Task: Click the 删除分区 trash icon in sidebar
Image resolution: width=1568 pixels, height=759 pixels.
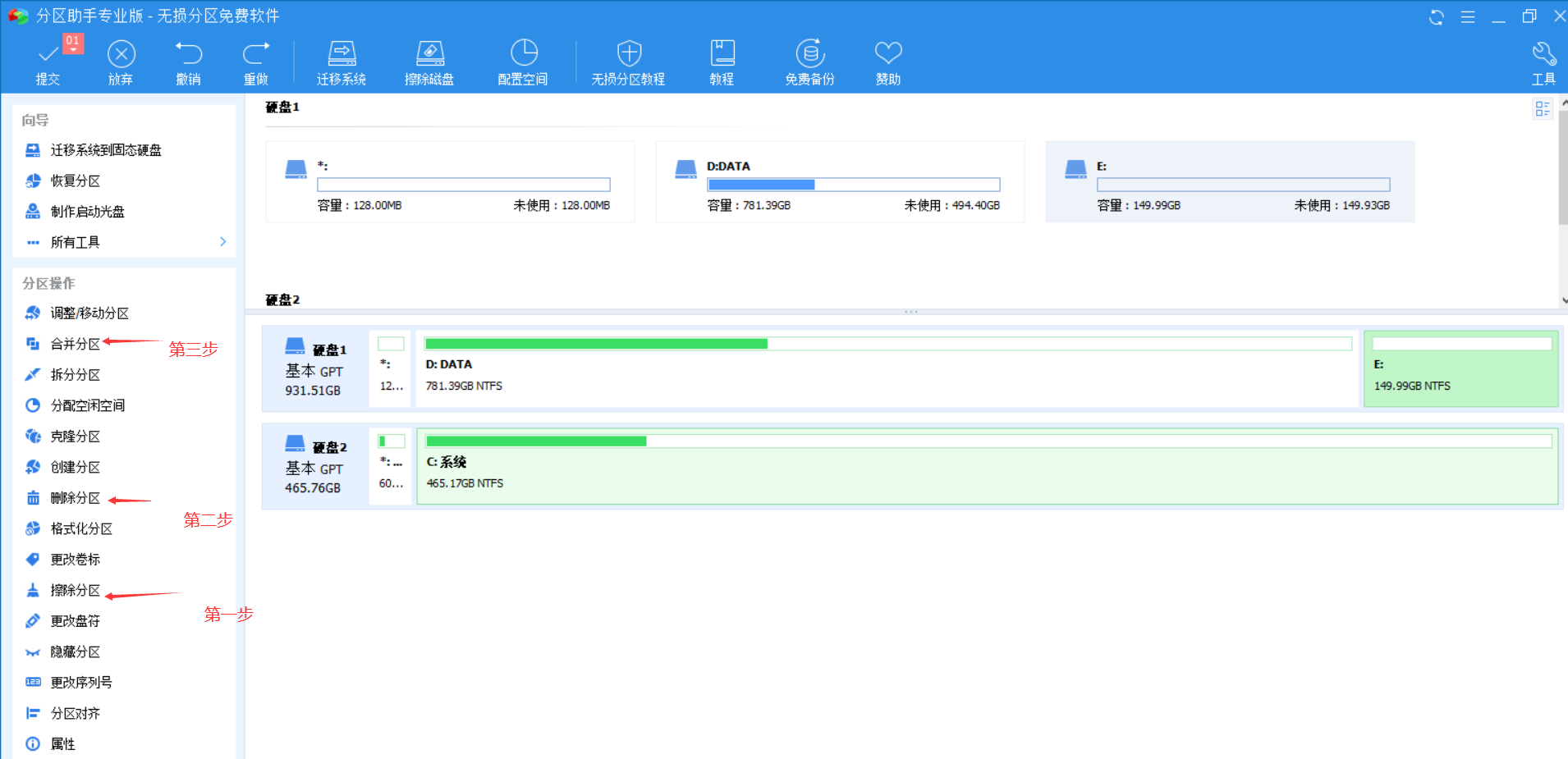Action: [33, 498]
